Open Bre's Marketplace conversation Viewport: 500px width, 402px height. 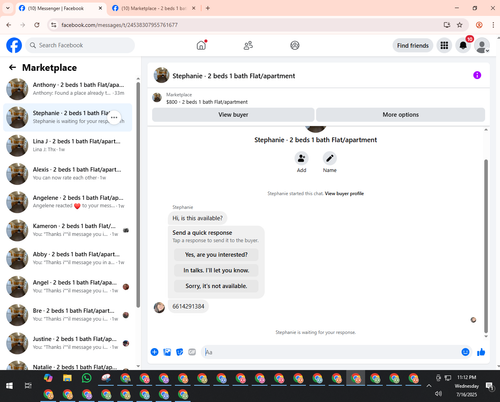pyautogui.click(x=68, y=315)
